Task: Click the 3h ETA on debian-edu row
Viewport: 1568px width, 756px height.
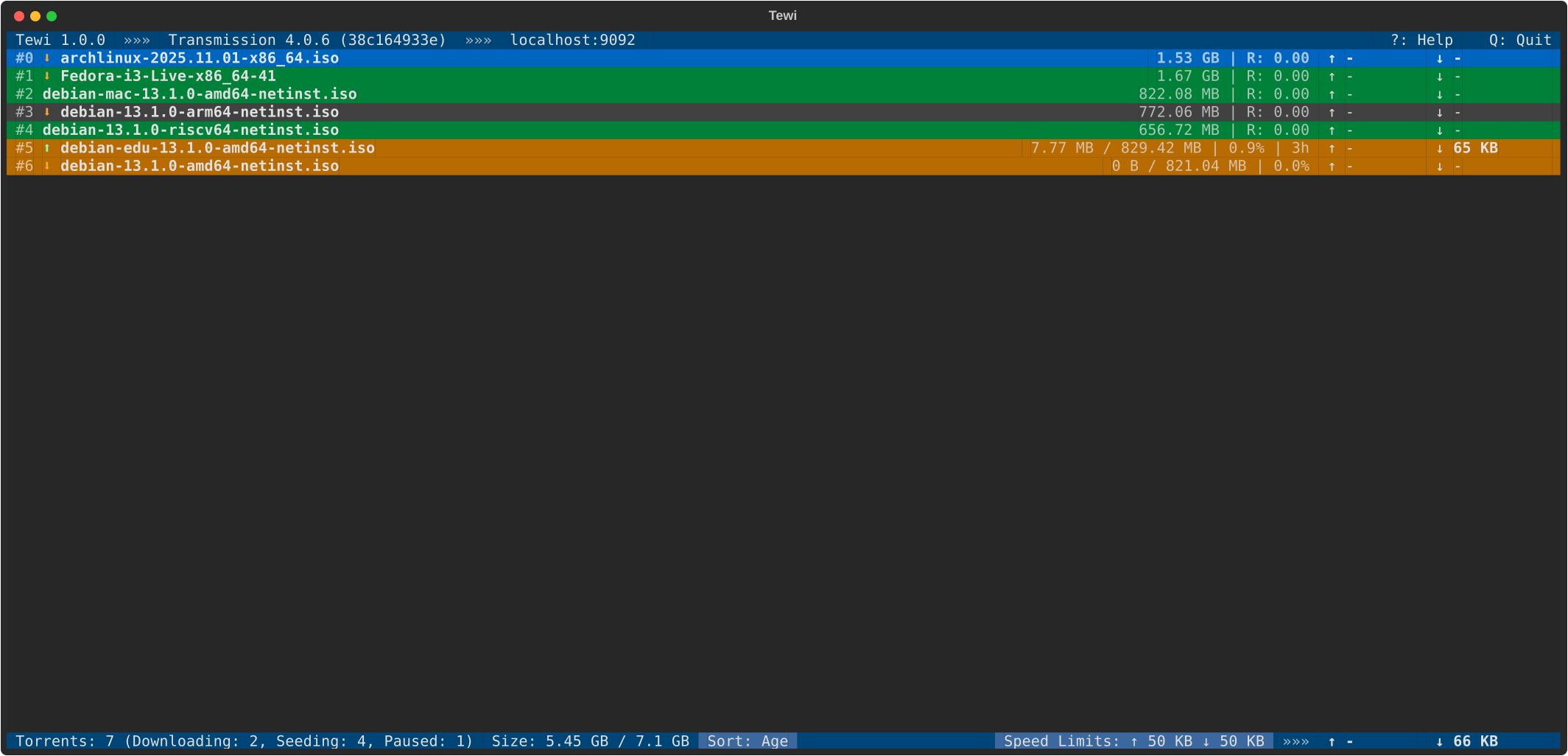Action: point(1301,148)
